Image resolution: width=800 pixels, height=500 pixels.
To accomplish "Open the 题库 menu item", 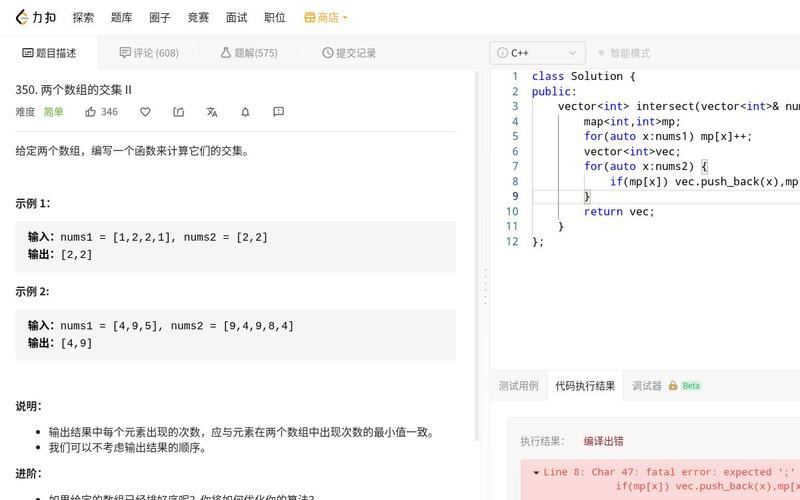I will pyautogui.click(x=121, y=17).
